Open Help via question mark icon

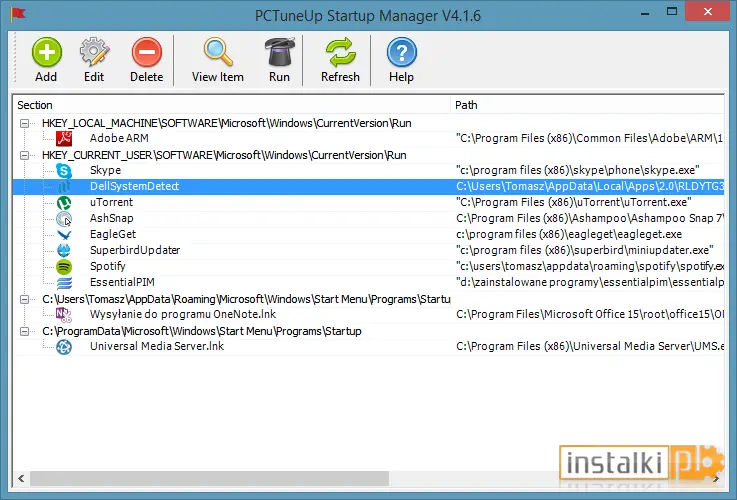401,52
